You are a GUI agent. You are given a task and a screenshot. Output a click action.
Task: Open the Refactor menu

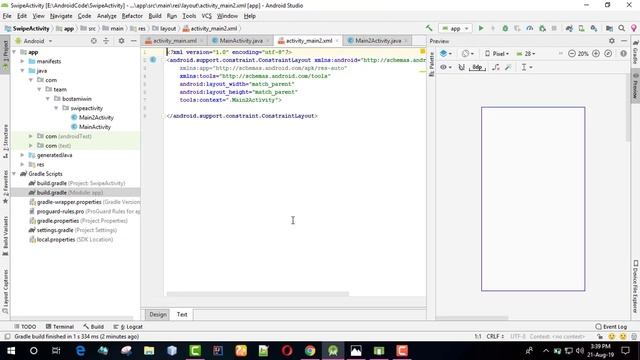[x=132, y=16]
